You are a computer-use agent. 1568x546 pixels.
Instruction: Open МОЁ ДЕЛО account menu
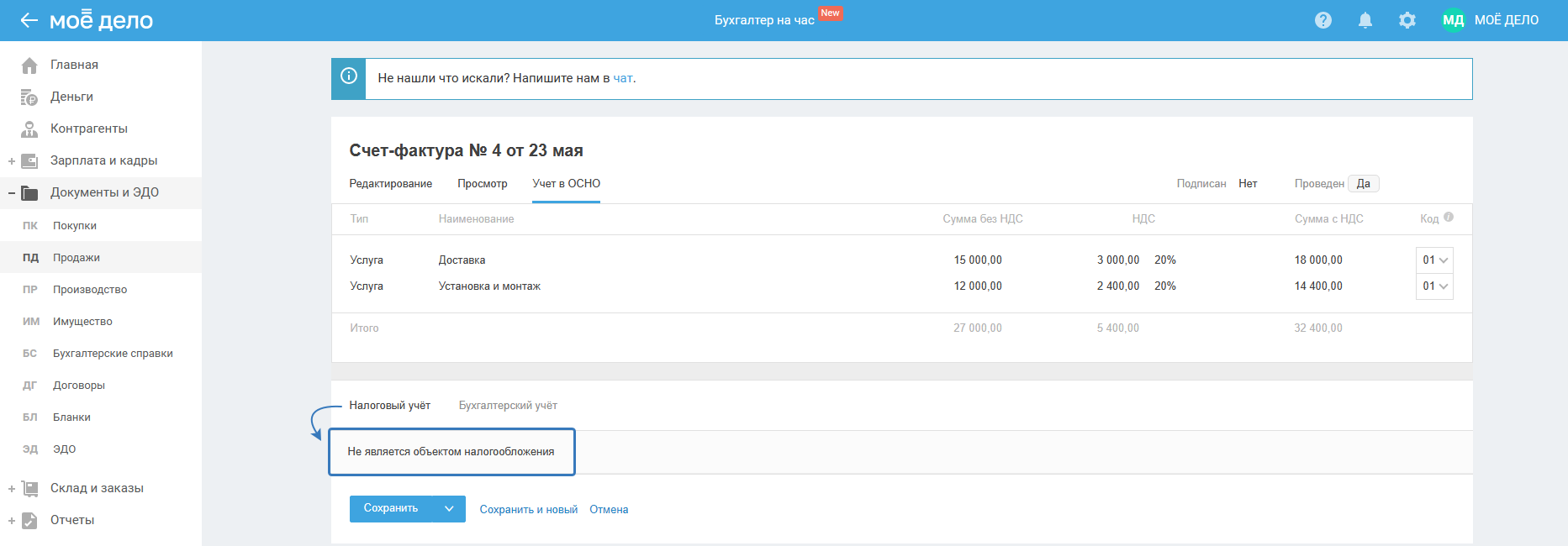[1507, 20]
